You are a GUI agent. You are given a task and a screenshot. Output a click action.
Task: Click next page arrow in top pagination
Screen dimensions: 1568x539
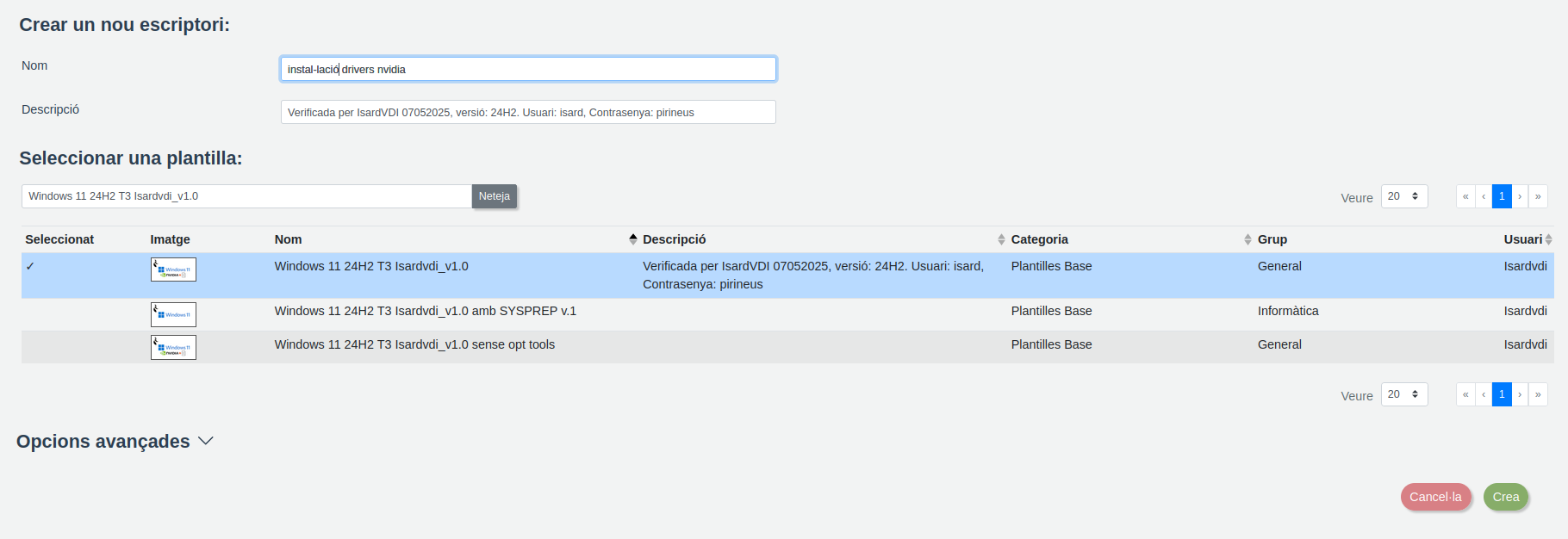tap(1520, 196)
